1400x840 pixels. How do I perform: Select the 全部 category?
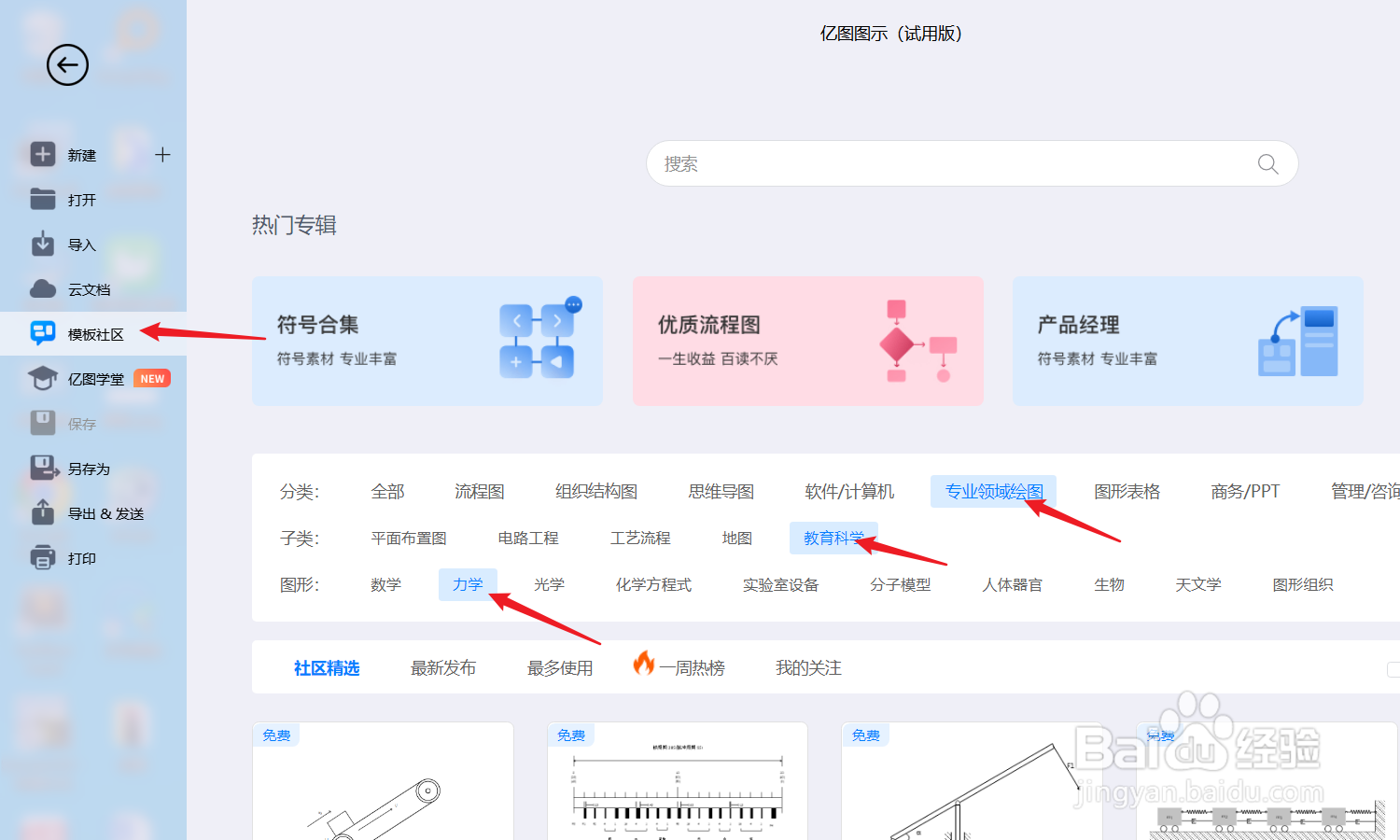(387, 492)
